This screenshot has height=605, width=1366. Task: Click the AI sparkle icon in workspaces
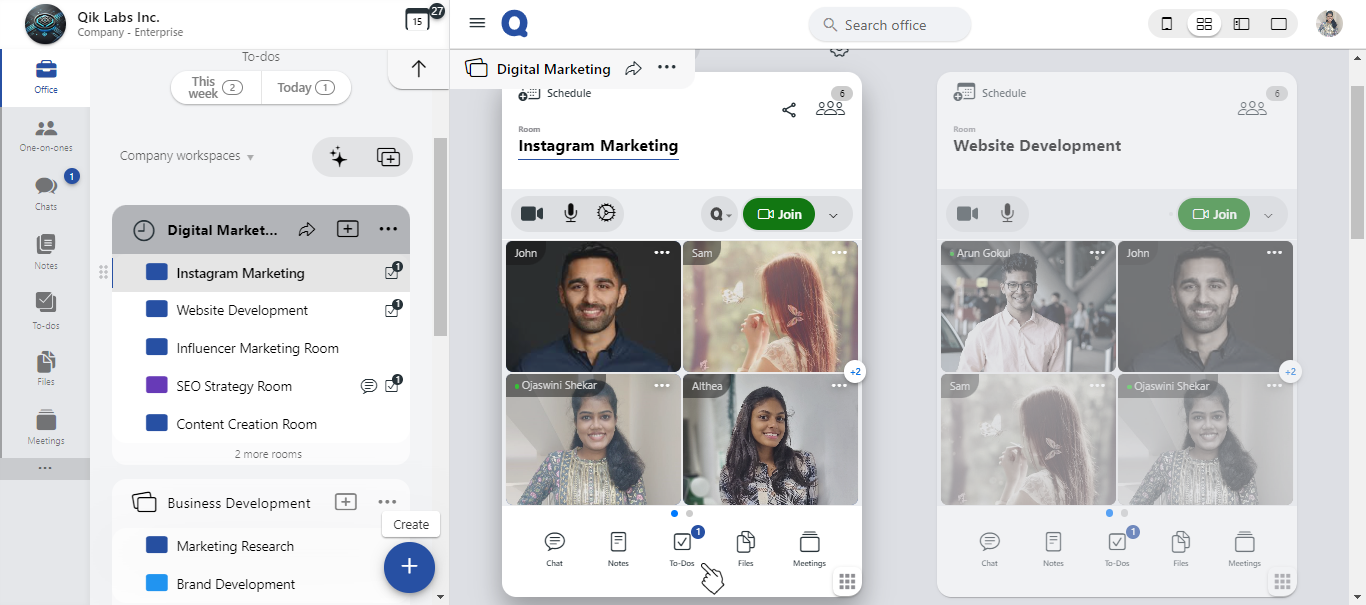click(x=339, y=157)
